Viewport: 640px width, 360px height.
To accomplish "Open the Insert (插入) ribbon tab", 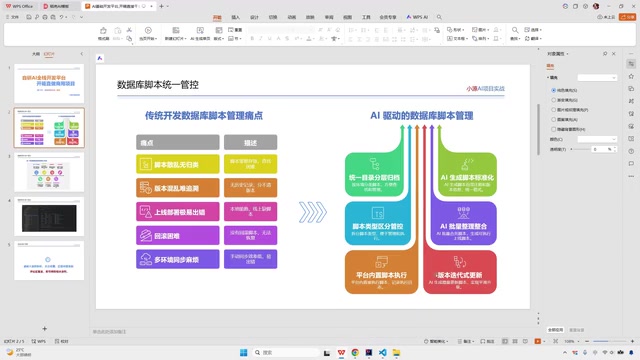I will pyautogui.click(x=236, y=17).
